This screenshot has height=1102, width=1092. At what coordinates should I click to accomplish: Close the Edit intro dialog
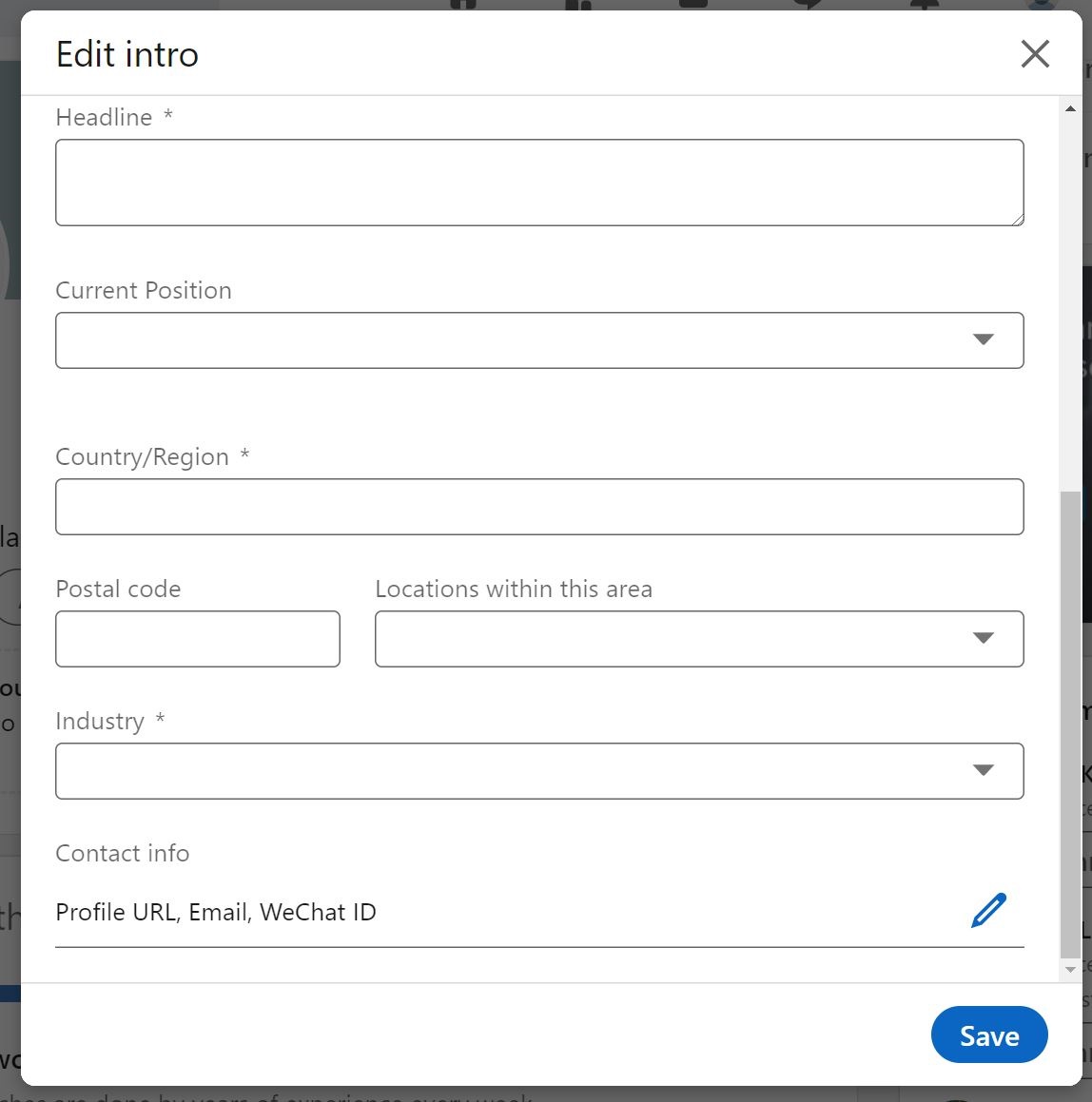(x=1035, y=54)
